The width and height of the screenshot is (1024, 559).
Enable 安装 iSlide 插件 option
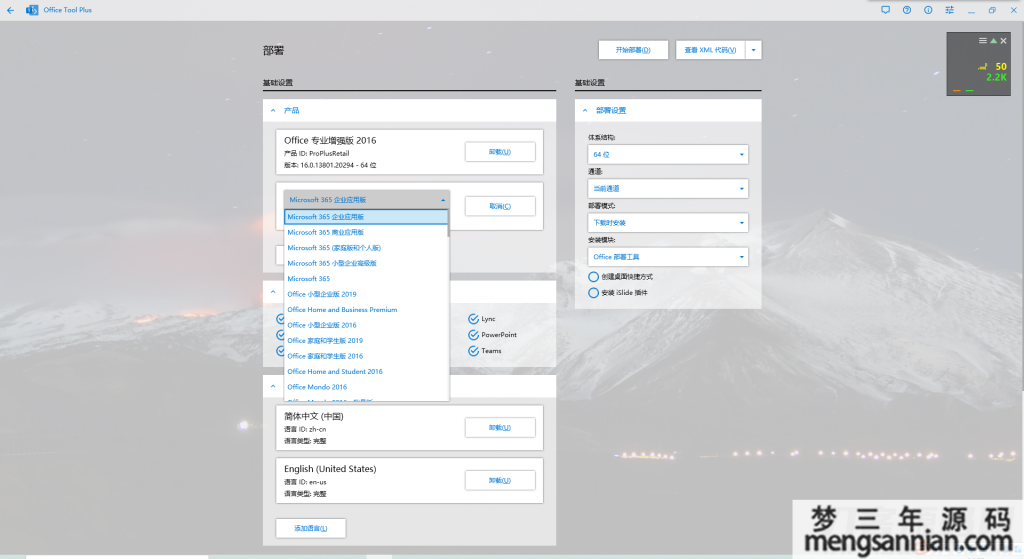[593, 293]
